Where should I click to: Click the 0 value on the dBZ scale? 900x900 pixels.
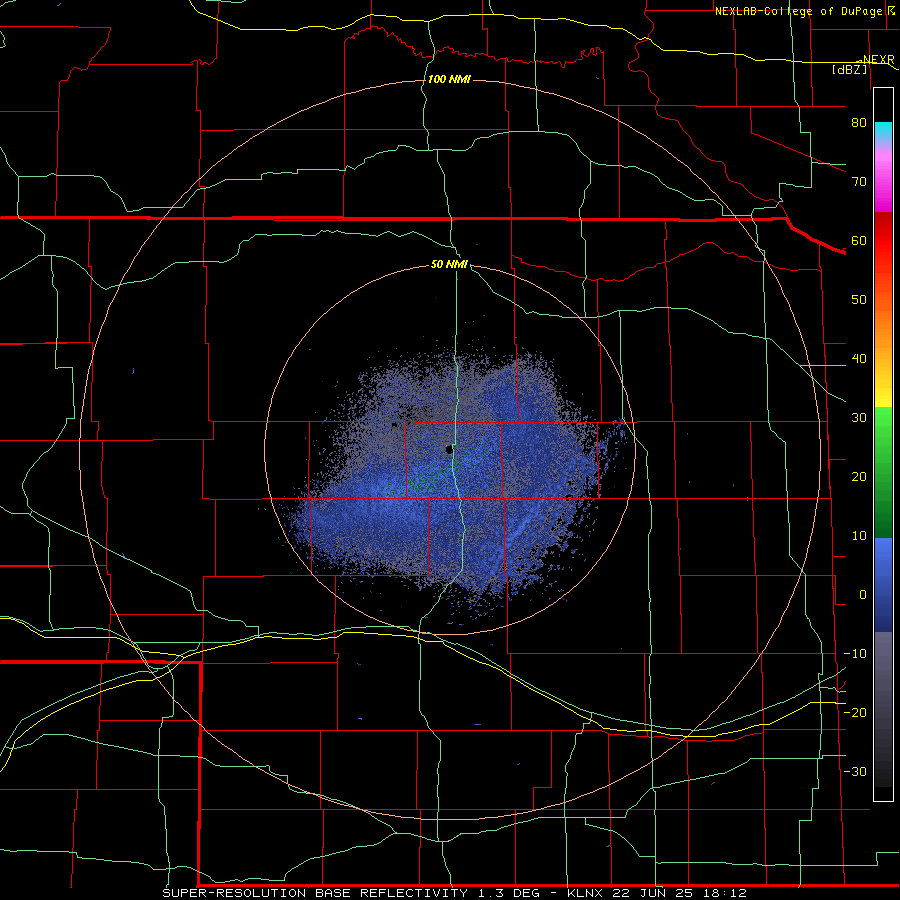863,595
